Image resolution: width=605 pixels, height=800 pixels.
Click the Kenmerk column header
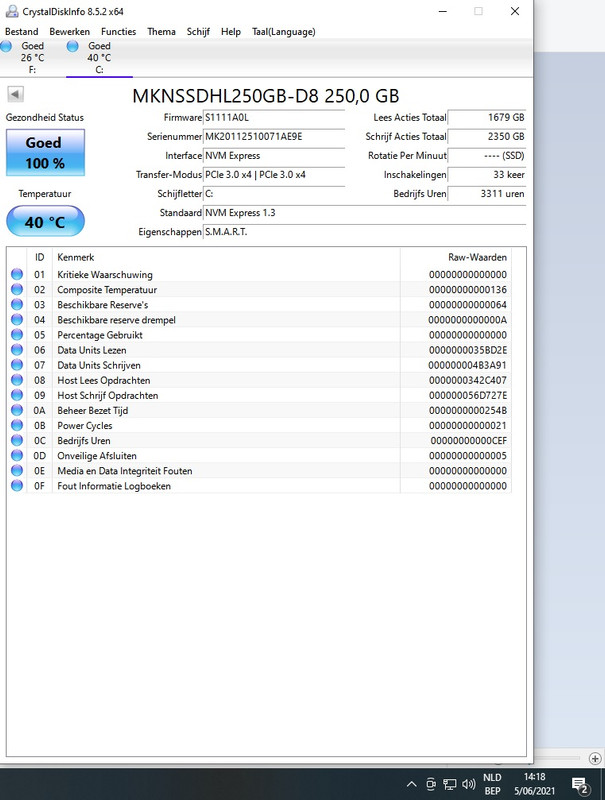(x=226, y=257)
